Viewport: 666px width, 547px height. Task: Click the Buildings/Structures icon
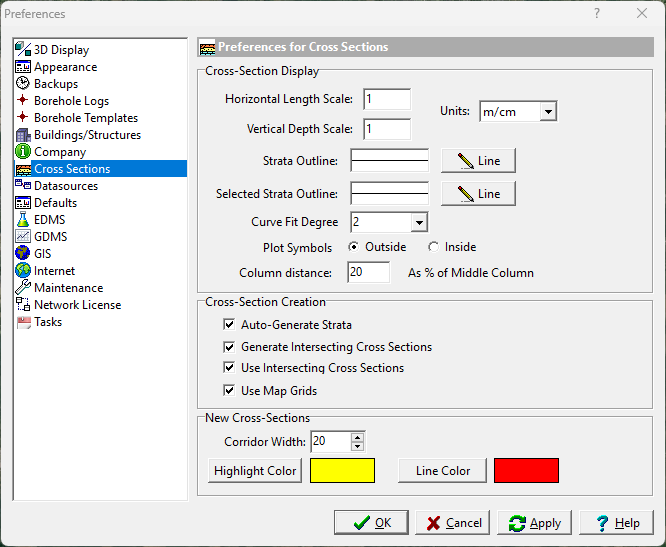23,135
